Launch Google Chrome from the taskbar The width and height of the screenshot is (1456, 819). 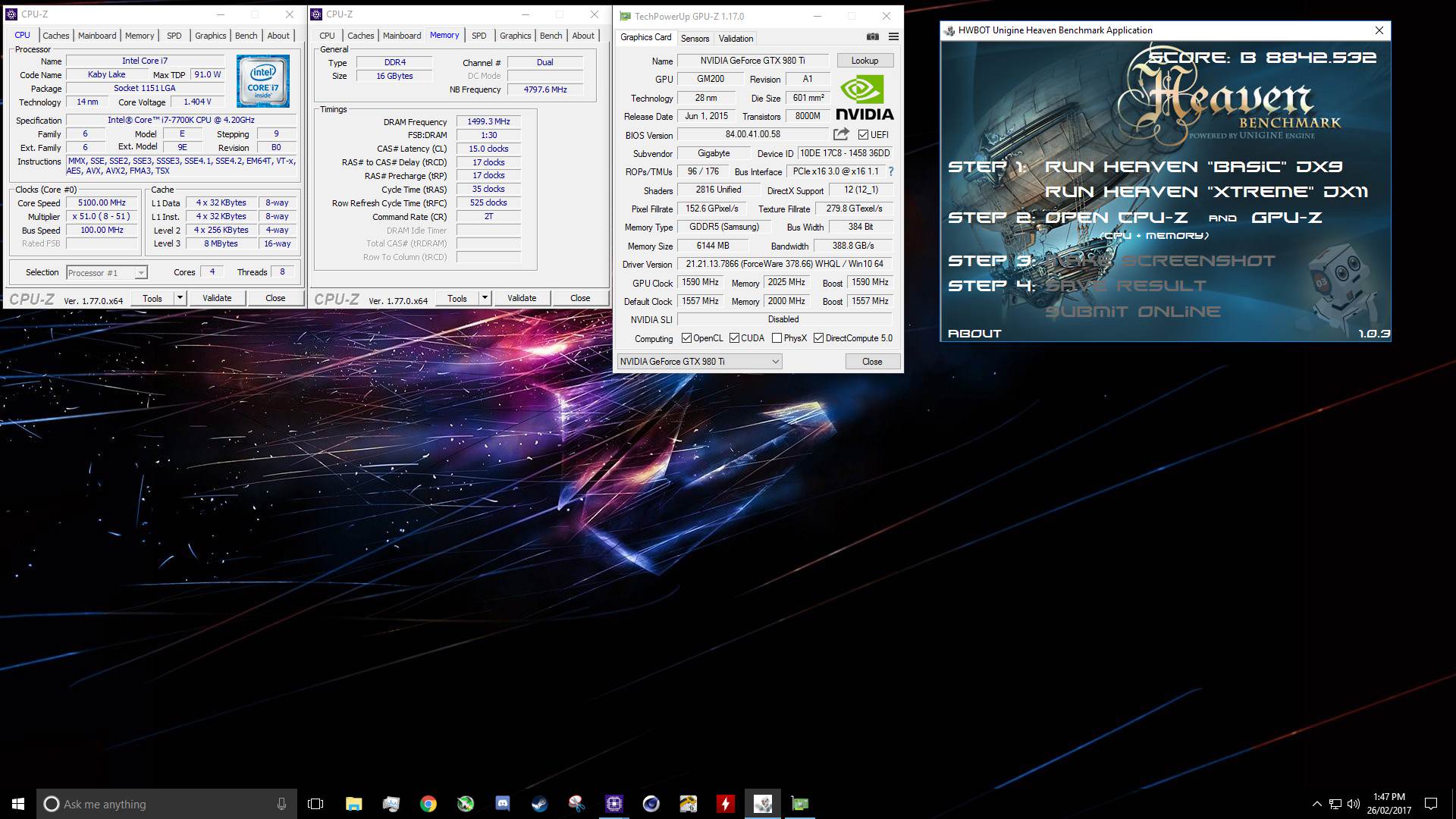pyautogui.click(x=428, y=804)
